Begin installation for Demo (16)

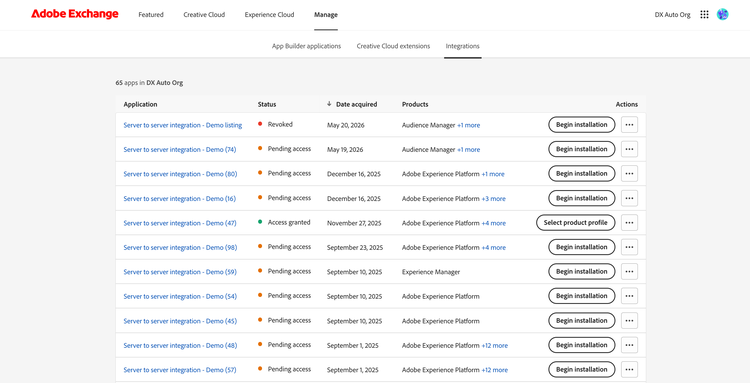(x=582, y=198)
